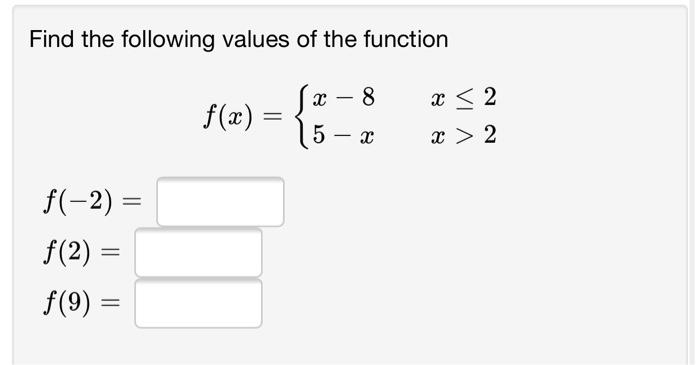Image resolution: width=700 pixels, height=365 pixels.
Task: Click the f(−2) = label
Action: [92, 202]
